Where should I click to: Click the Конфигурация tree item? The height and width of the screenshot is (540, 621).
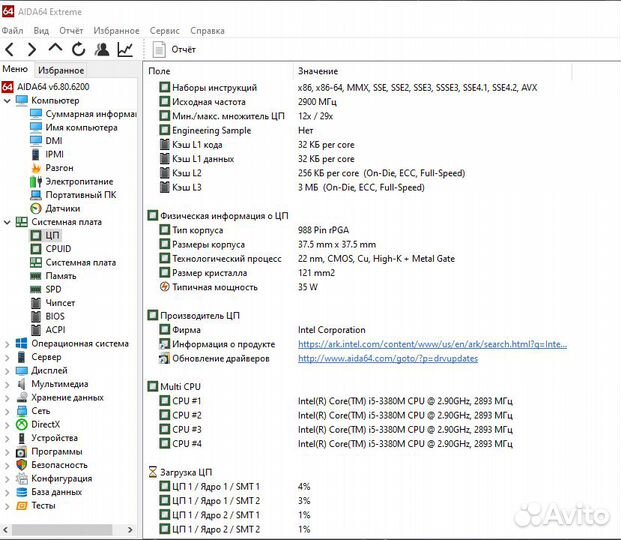pyautogui.click(x=54, y=479)
